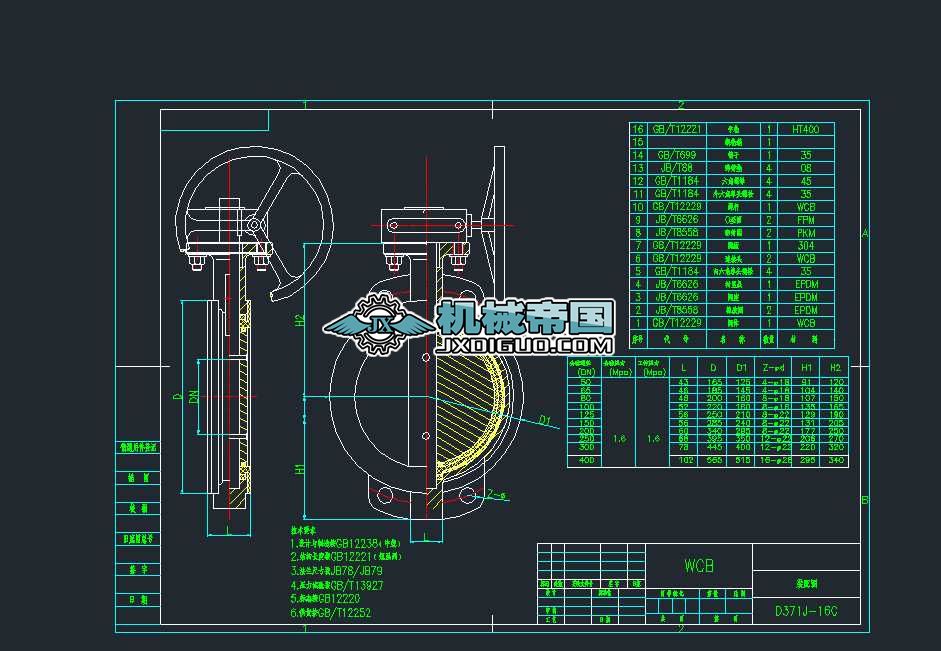Screen dimensions: 941x651
Task: Select the Z-φd column header in size table
Action: pos(772,368)
